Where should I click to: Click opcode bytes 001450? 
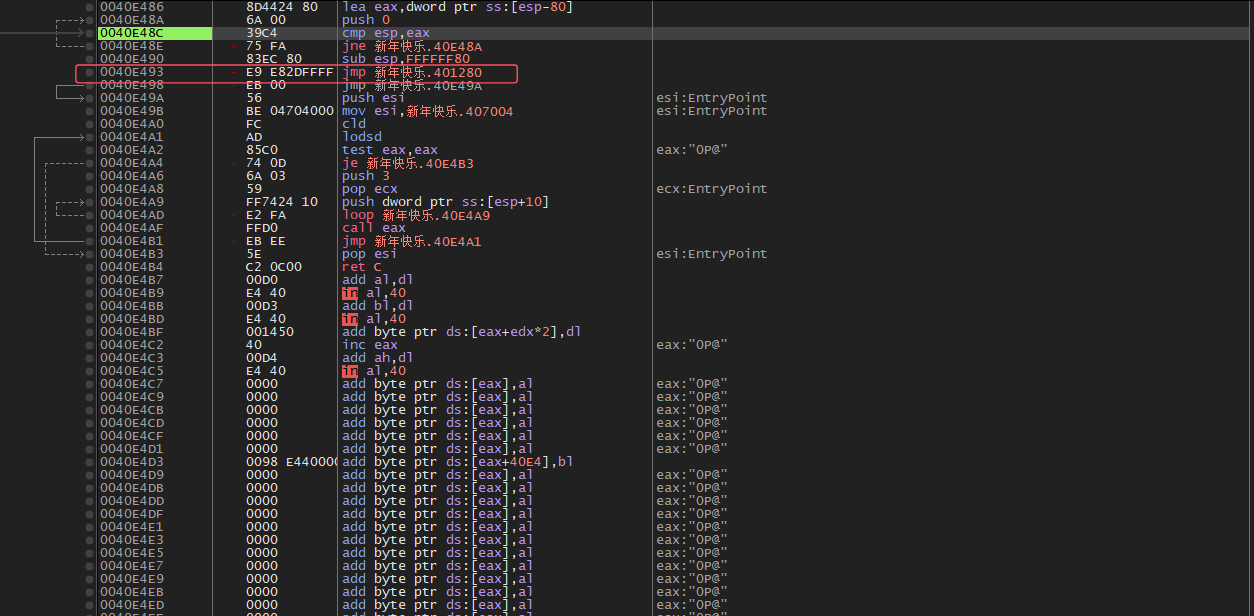coord(270,332)
